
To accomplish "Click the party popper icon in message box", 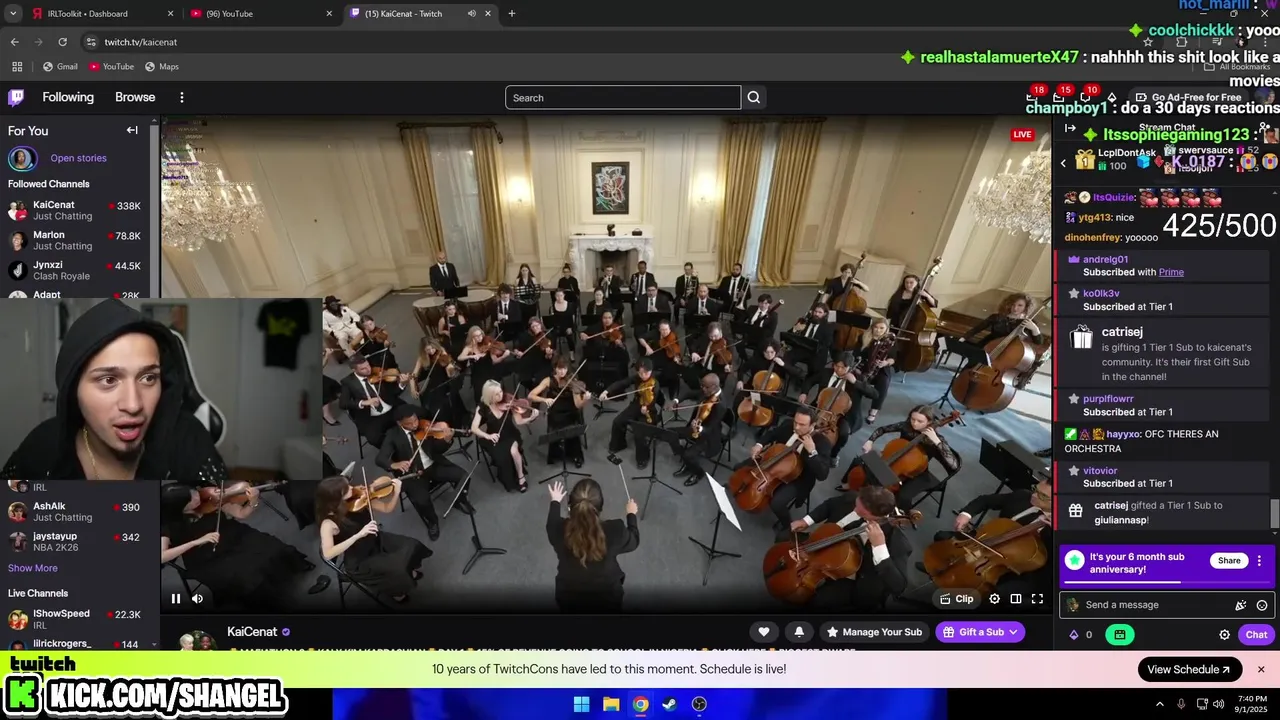I will (x=1241, y=605).
